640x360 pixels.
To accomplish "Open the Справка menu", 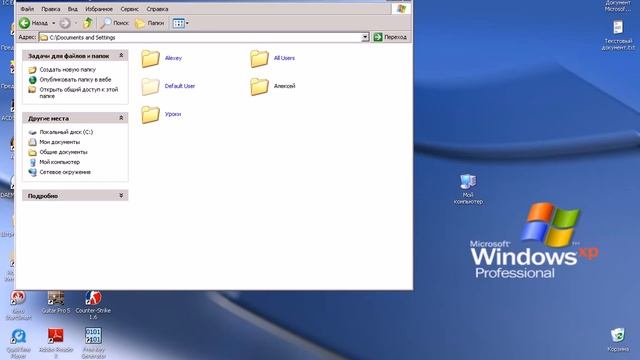I will pos(157,9).
